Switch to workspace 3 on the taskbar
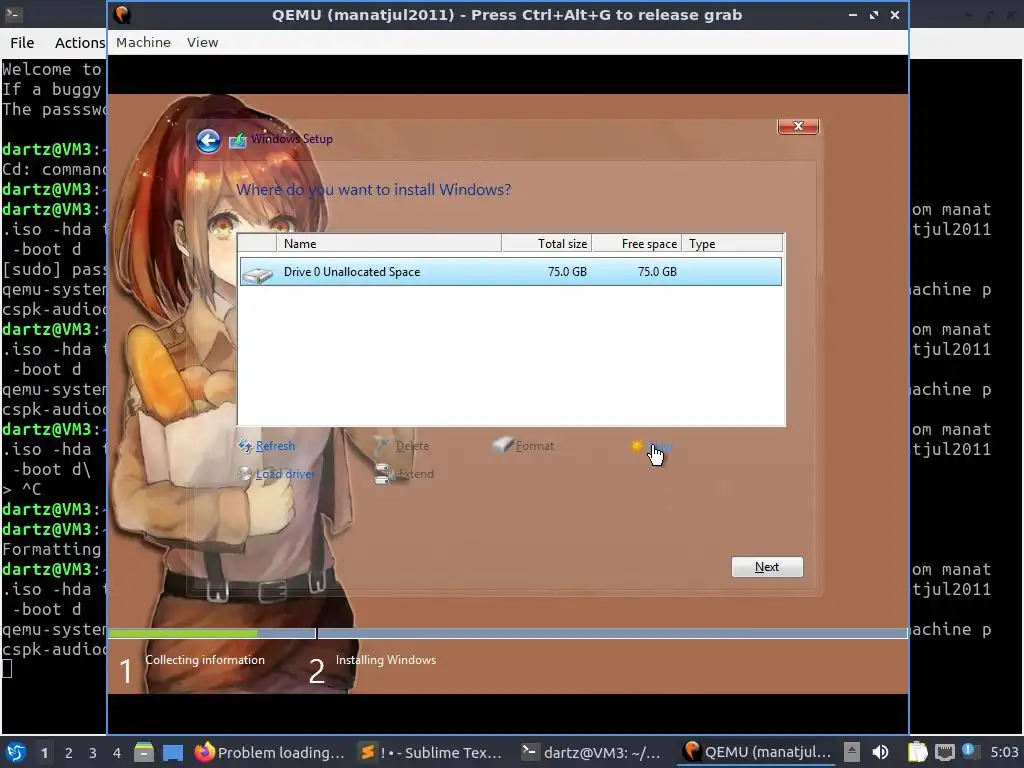 [x=93, y=753]
